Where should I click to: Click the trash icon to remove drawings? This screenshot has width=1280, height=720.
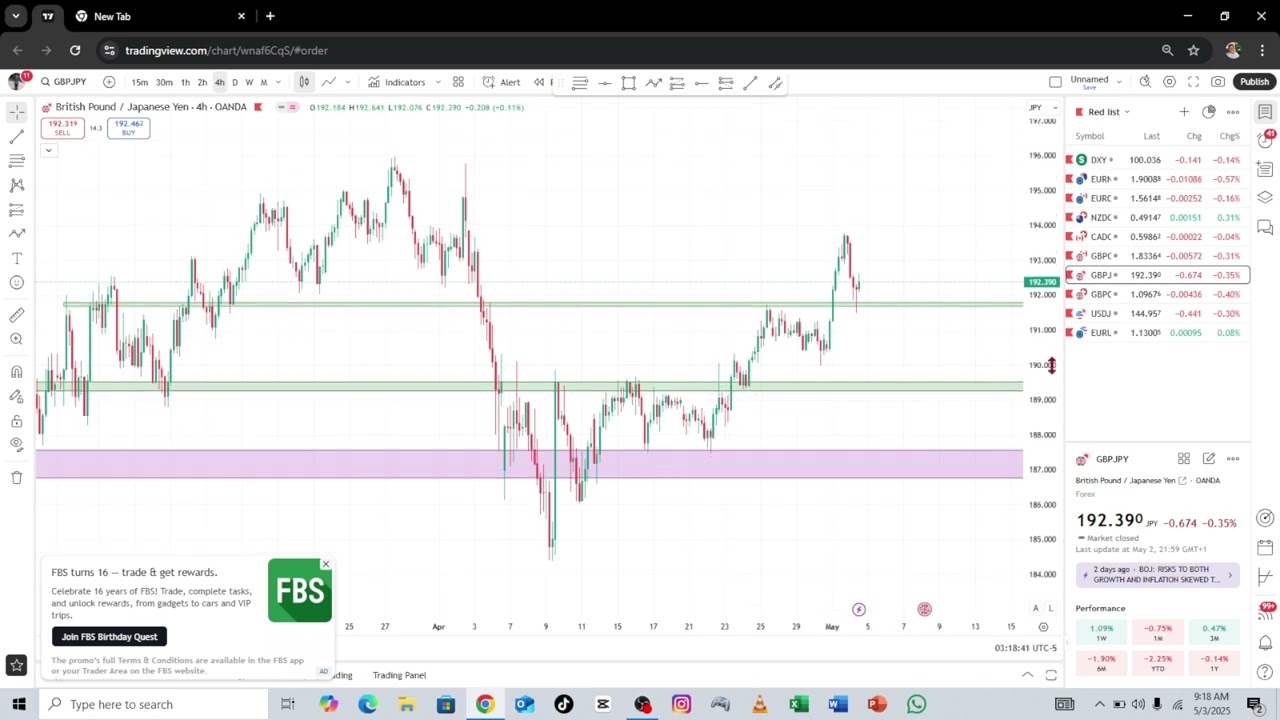(x=17, y=478)
